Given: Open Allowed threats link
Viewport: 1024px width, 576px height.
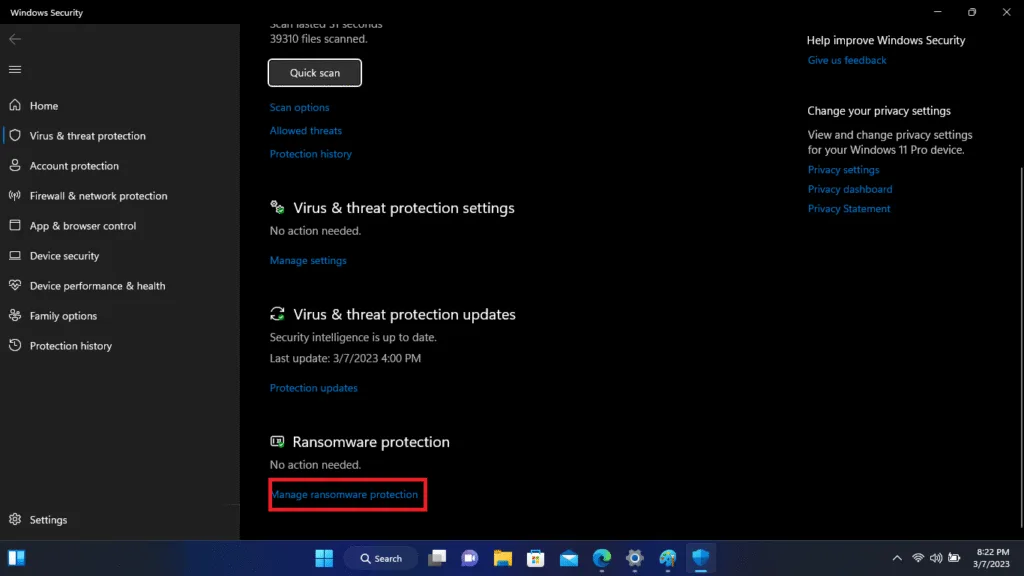Looking at the screenshot, I should tap(306, 131).
